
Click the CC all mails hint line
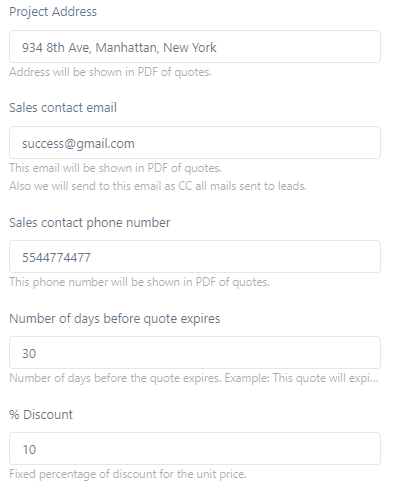[158, 186]
